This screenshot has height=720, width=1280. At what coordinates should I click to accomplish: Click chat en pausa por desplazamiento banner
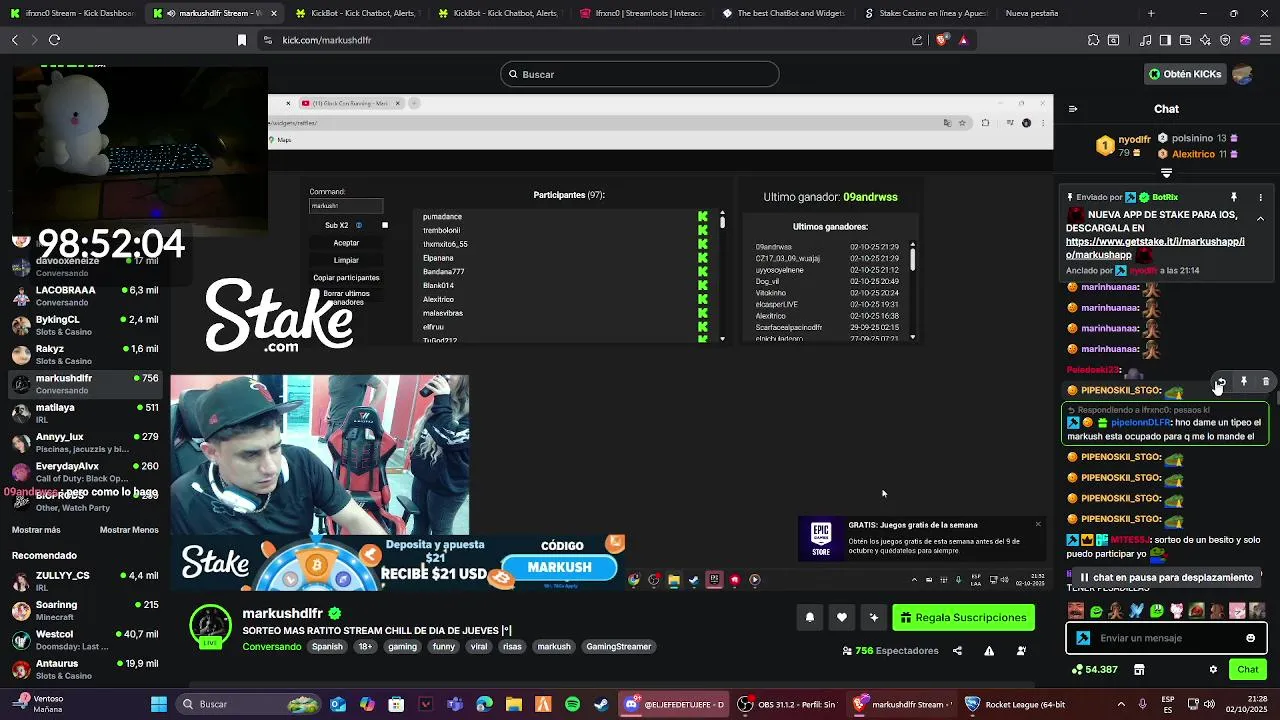pos(1166,577)
